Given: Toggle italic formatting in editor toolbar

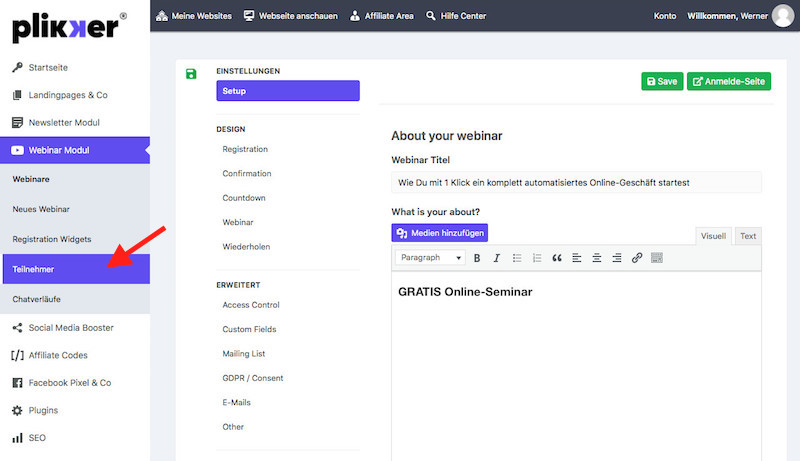Looking at the screenshot, I should coord(496,258).
